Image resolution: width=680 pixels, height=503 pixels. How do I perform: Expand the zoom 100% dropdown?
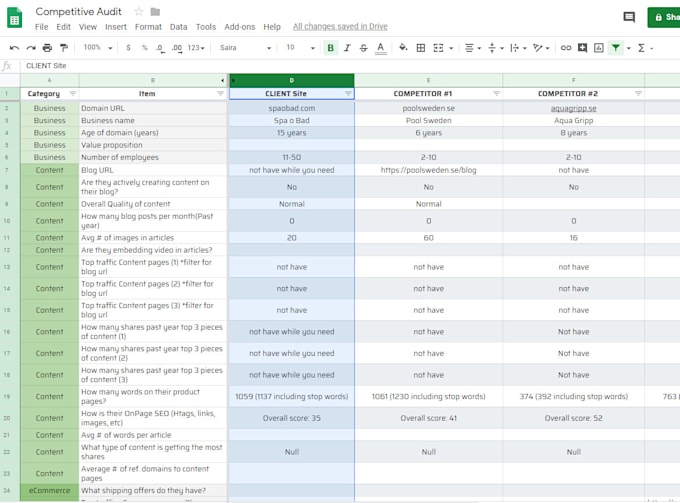[98, 48]
